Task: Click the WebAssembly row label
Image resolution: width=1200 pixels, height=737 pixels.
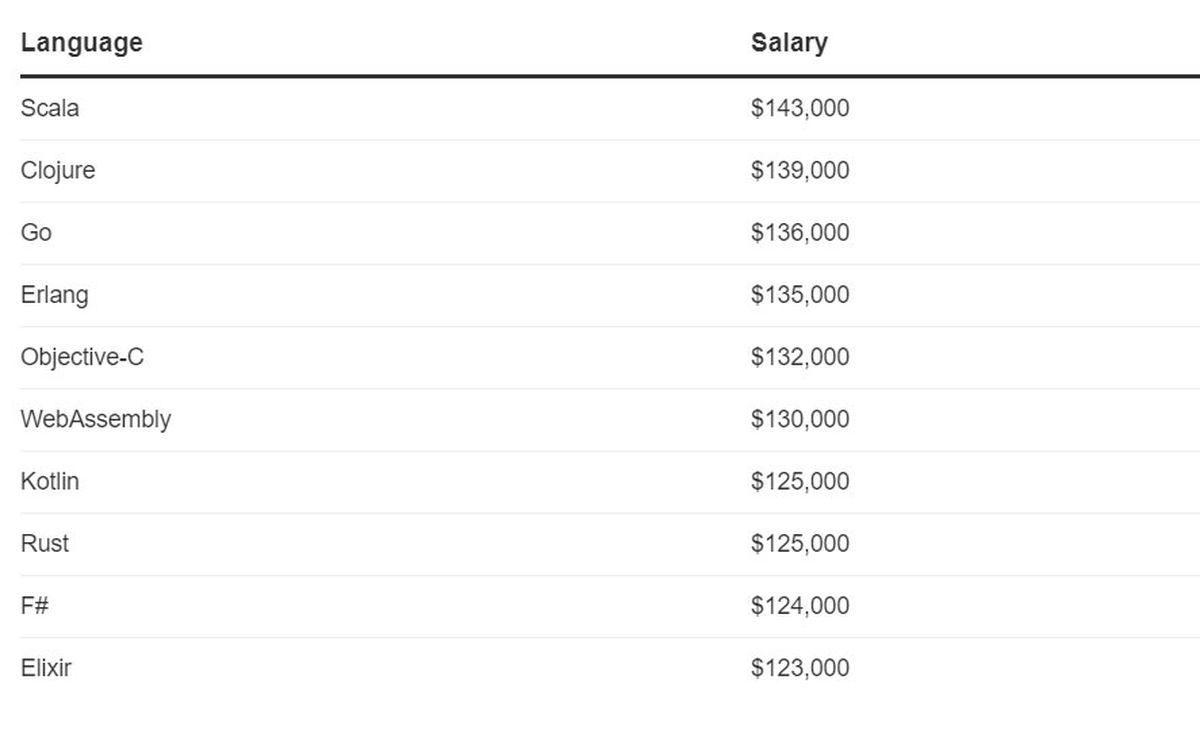Action: click(x=95, y=419)
